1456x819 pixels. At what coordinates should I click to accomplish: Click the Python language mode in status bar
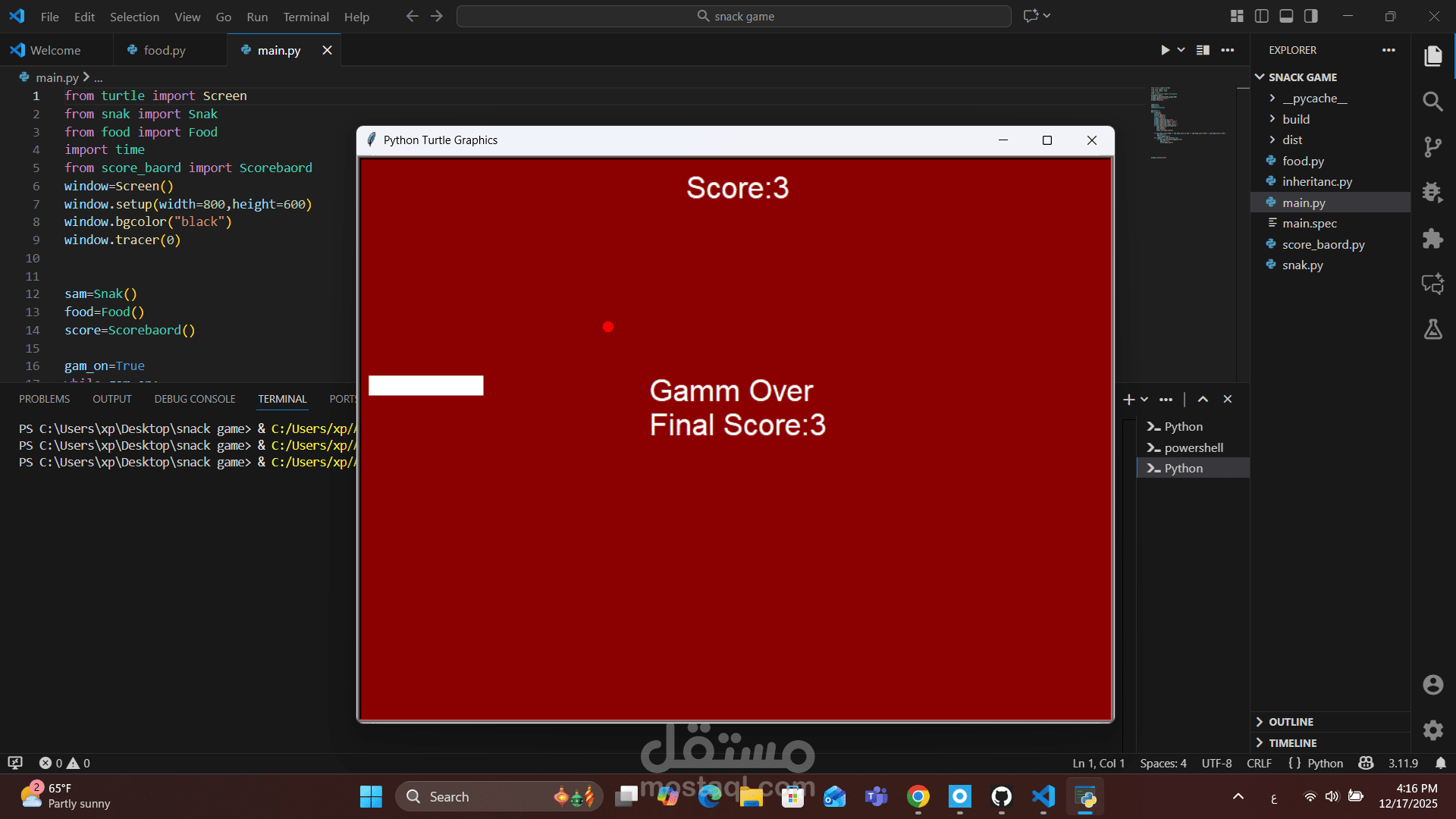(x=1325, y=763)
